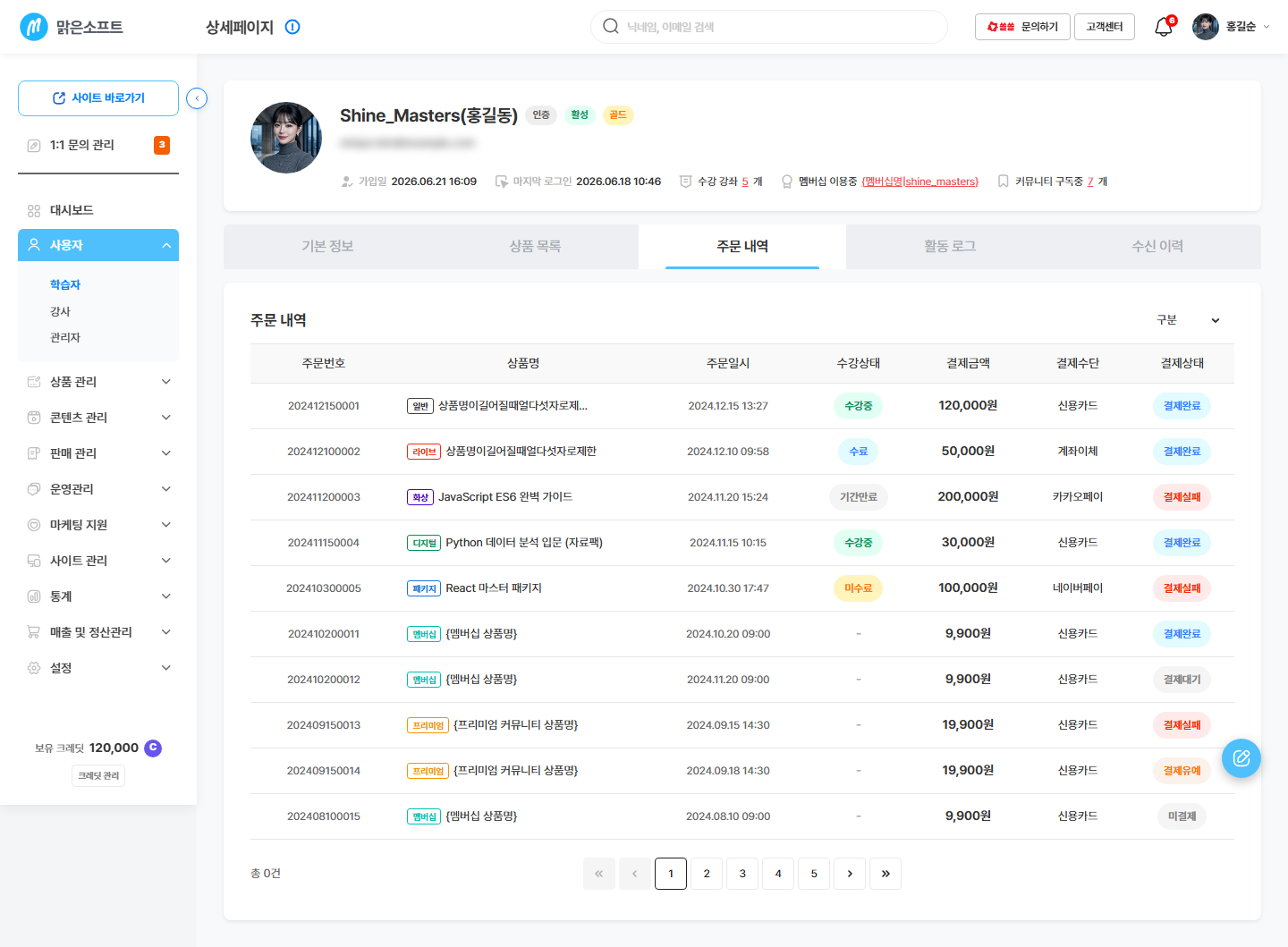1288x947 pixels.
Task: Click the nickname and email search field
Action: [769, 27]
